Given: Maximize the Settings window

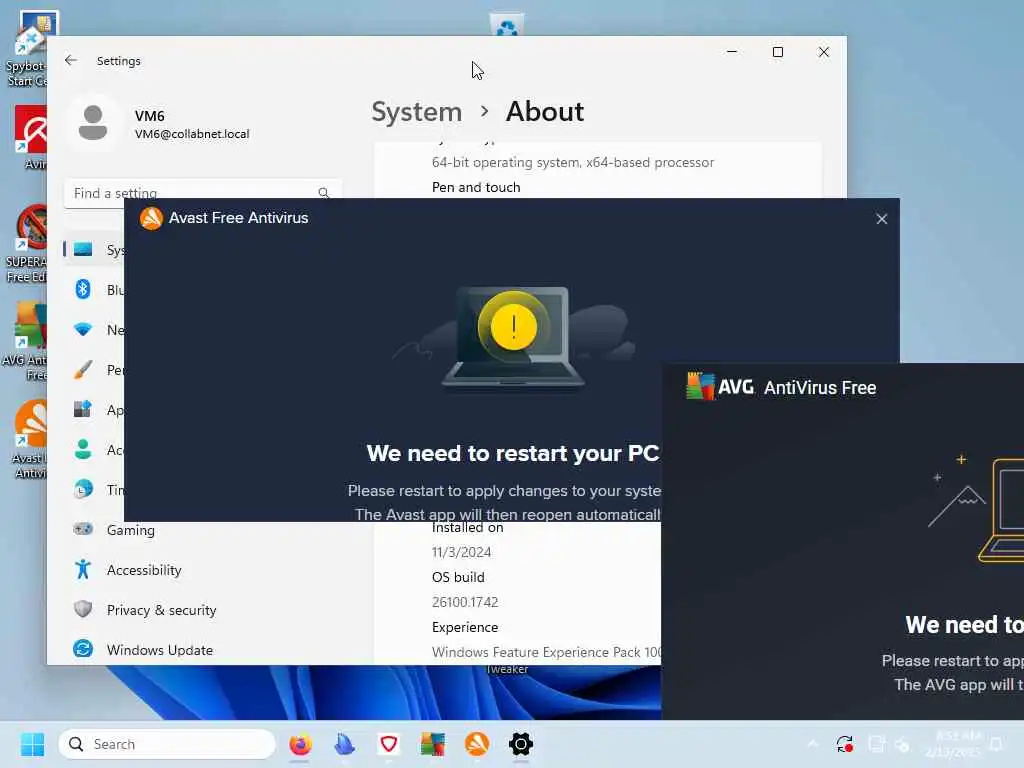Looking at the screenshot, I should (778, 52).
